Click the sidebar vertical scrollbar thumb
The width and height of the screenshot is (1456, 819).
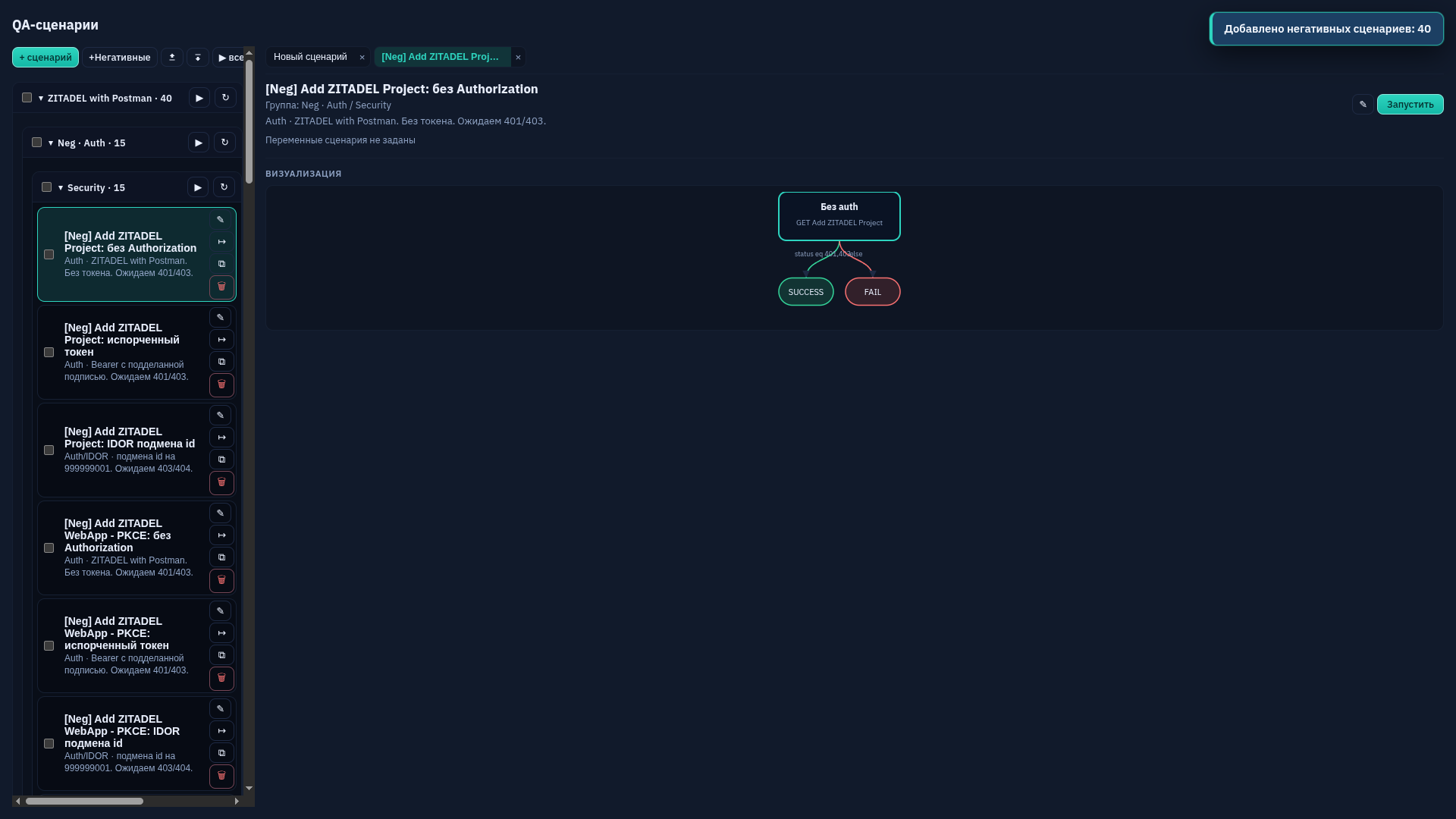tap(249, 121)
